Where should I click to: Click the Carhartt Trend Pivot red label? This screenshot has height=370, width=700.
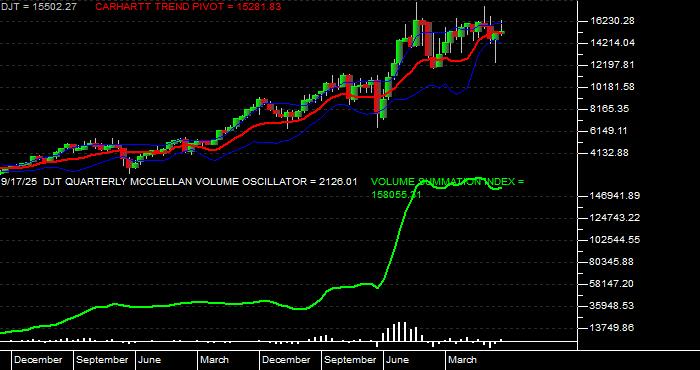[x=188, y=7]
